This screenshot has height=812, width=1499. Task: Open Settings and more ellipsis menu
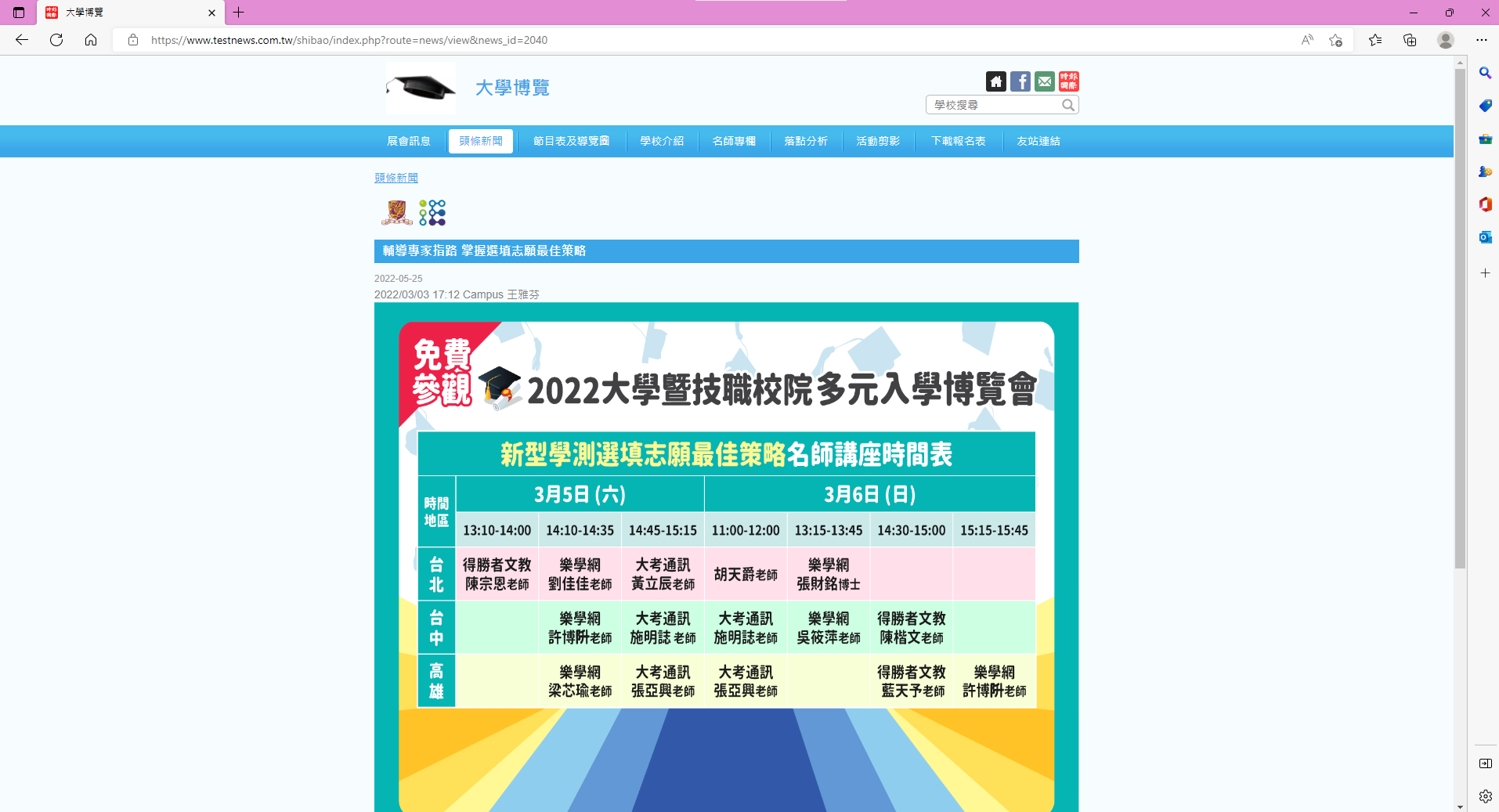[1482, 40]
